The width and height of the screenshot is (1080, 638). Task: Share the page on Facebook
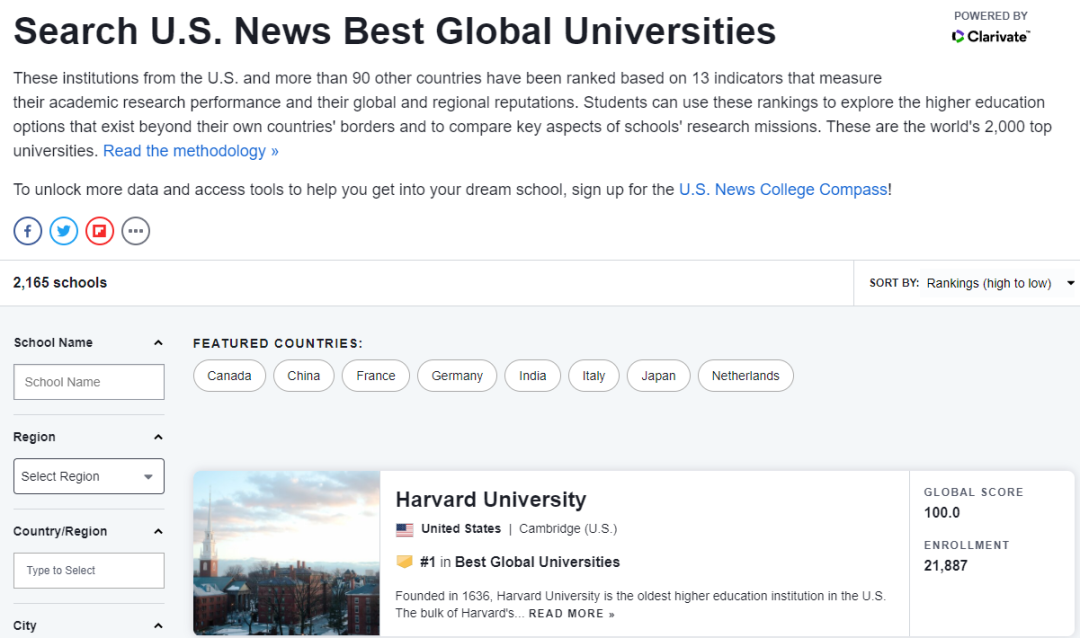pyautogui.click(x=28, y=231)
